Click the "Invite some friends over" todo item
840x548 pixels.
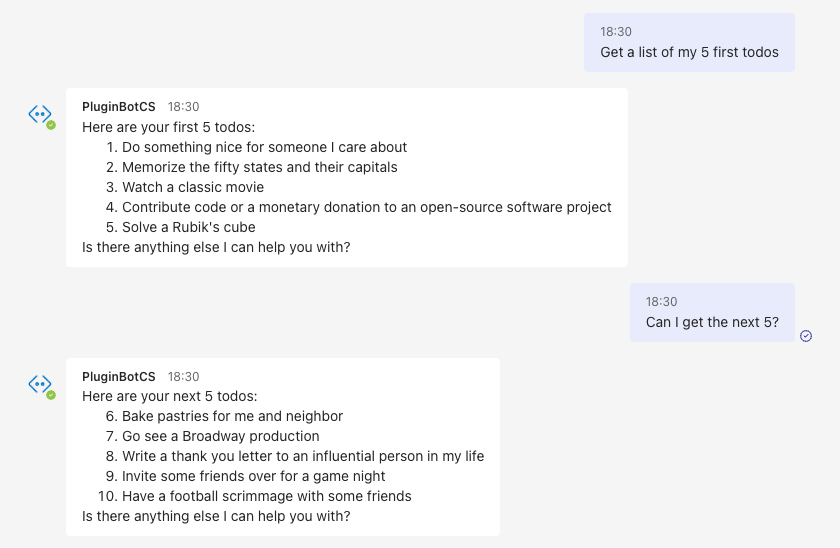[x=253, y=476]
